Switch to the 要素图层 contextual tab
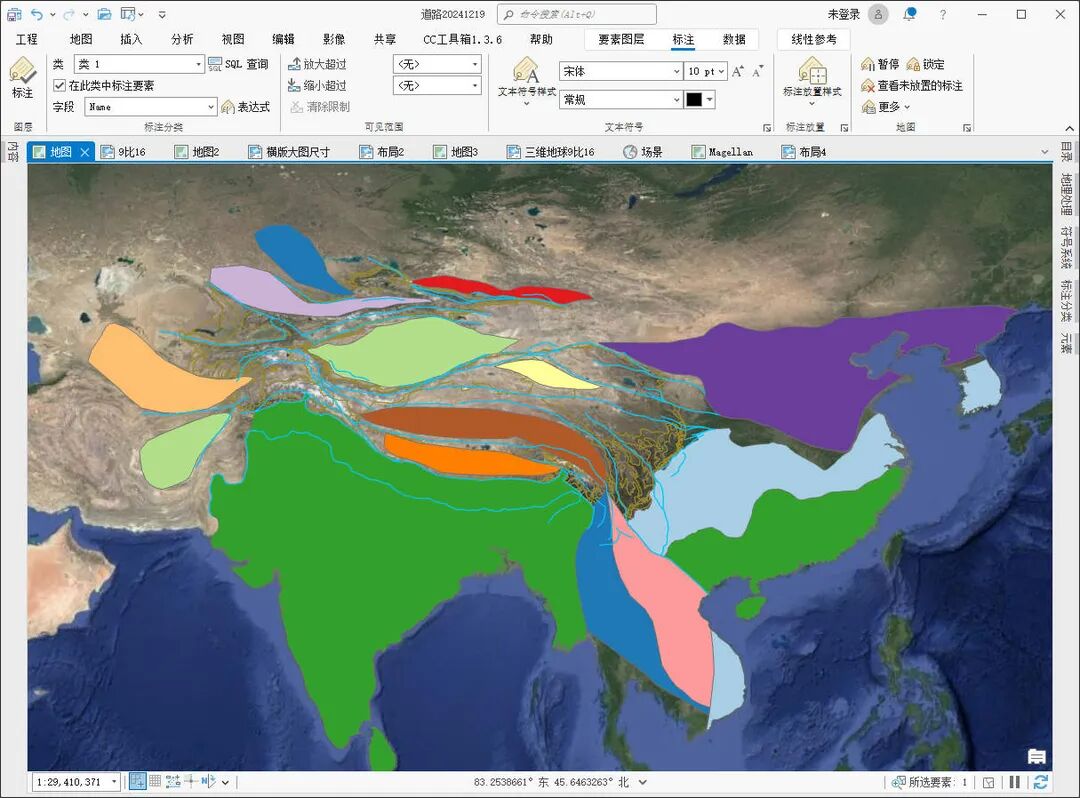Viewport: 1080px width, 798px height. point(621,39)
